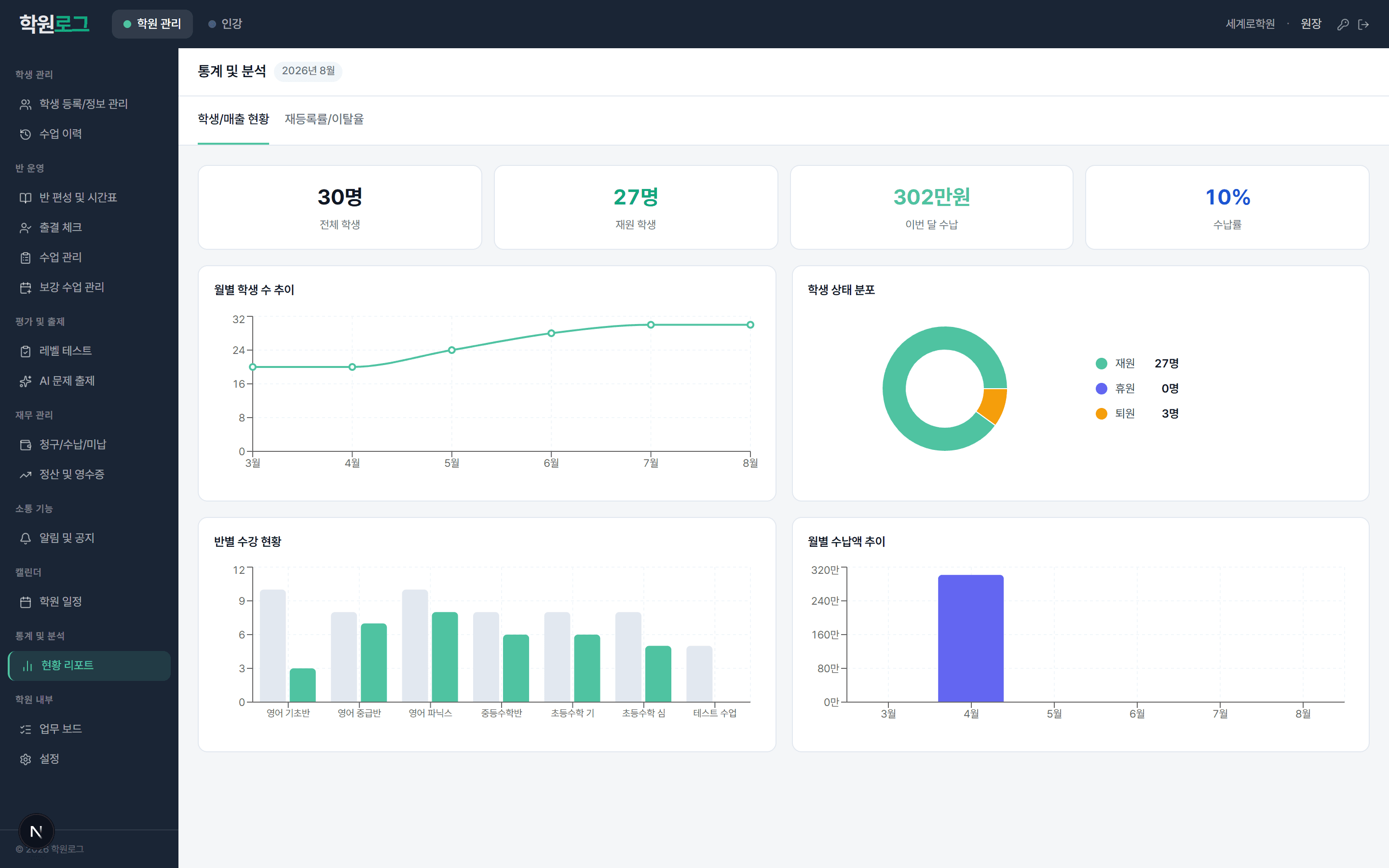Image resolution: width=1389 pixels, height=868 pixels.
Task: Click the 반 편성 및 시간표 book icon
Action: point(25,198)
